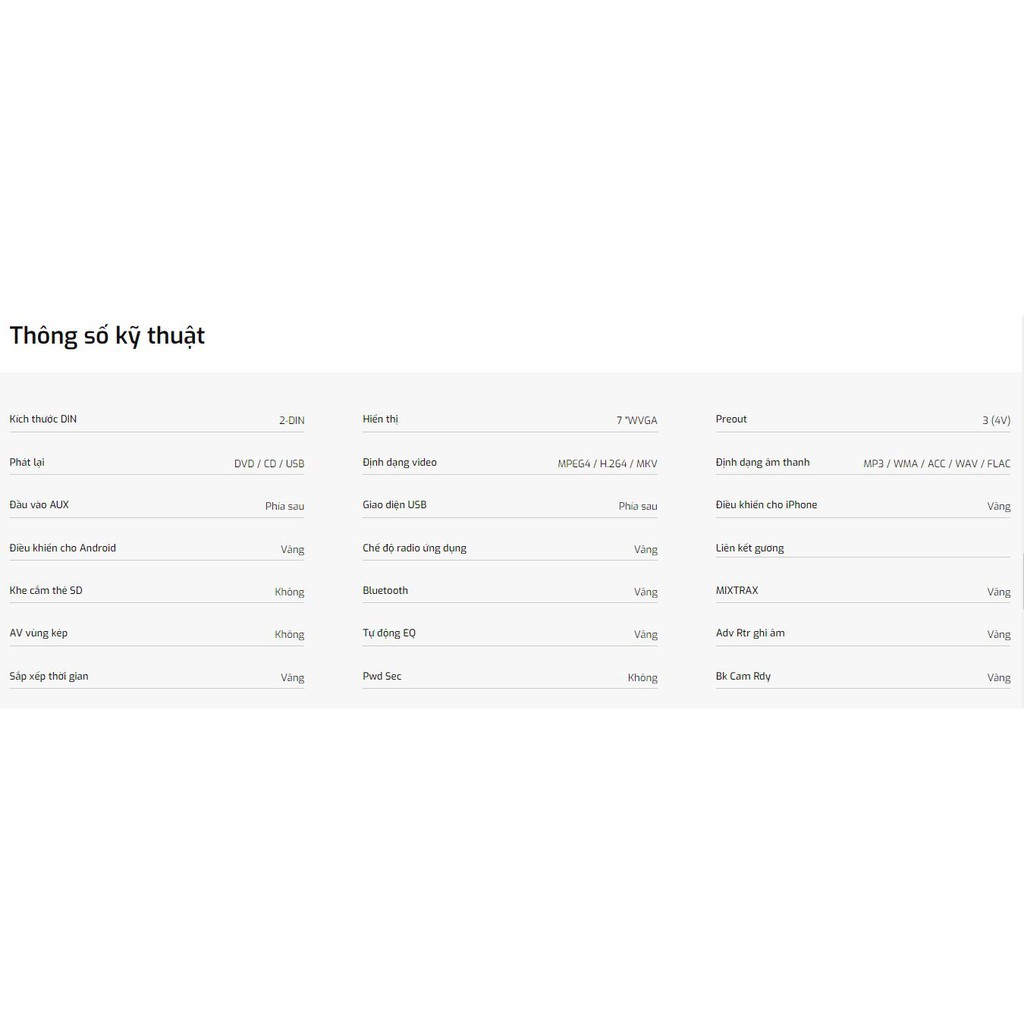Viewport: 1024px width, 1024px height.
Task: Click the "Đầu vào AUX" label
Action: pos(39,505)
